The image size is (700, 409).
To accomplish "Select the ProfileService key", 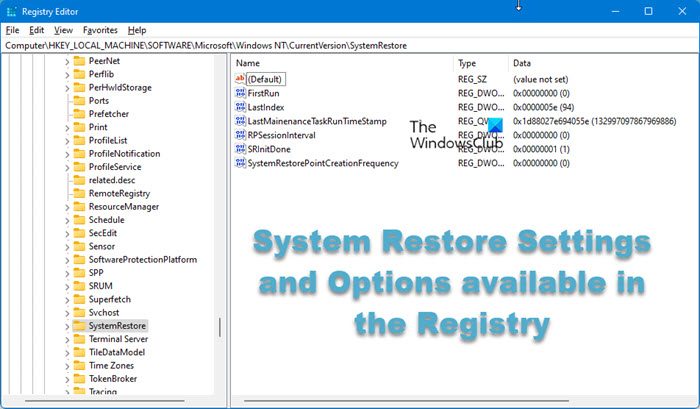I will click(115, 167).
